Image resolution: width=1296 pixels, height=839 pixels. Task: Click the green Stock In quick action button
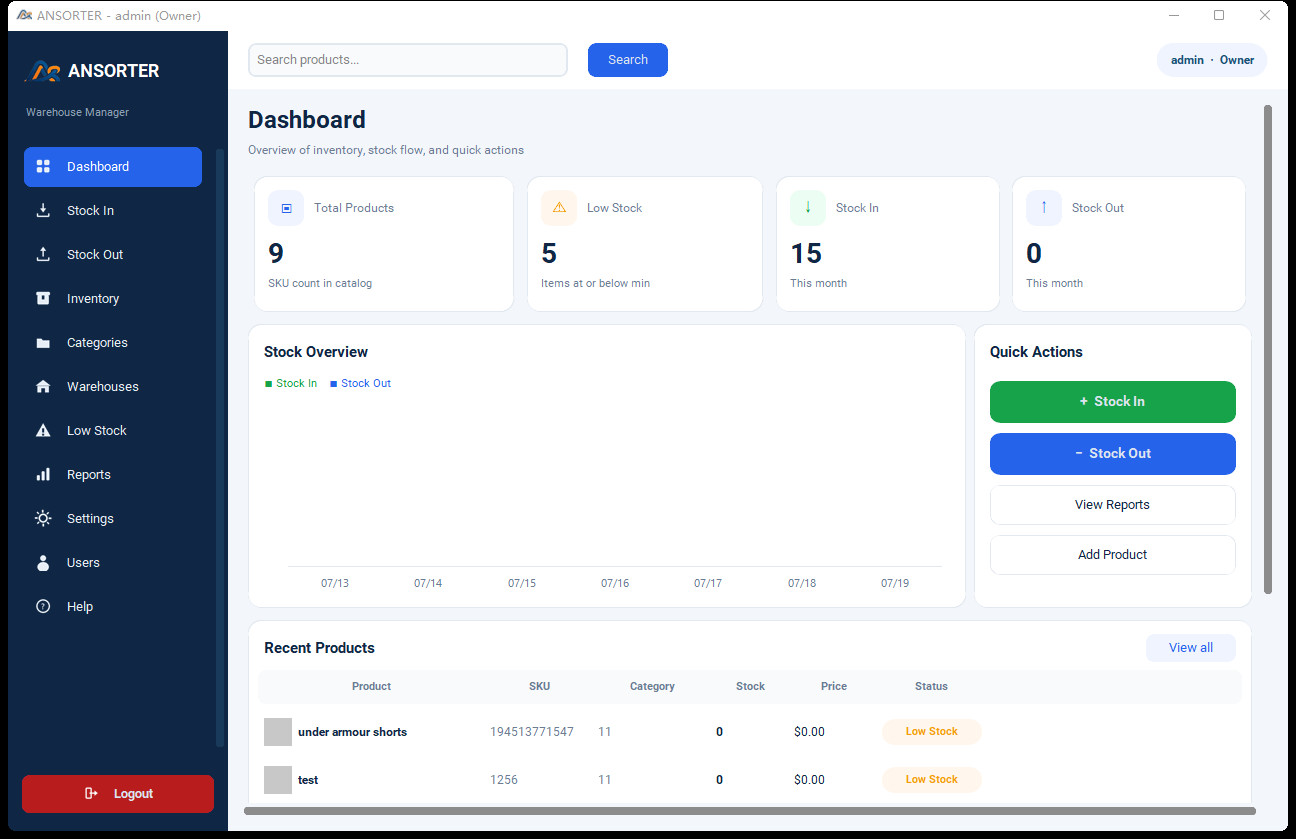point(1113,402)
